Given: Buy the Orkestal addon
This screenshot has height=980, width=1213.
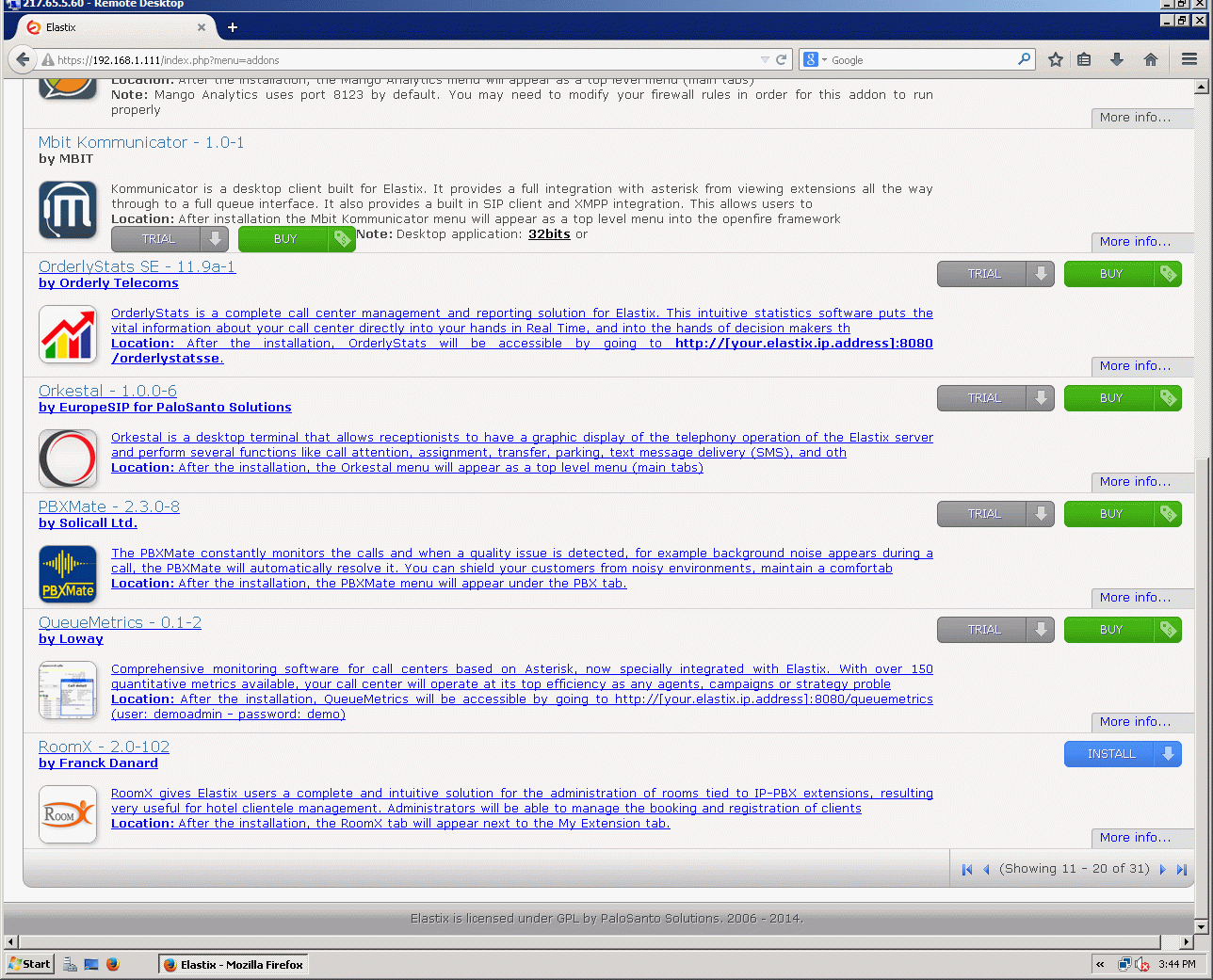Looking at the screenshot, I should 1123,398.
